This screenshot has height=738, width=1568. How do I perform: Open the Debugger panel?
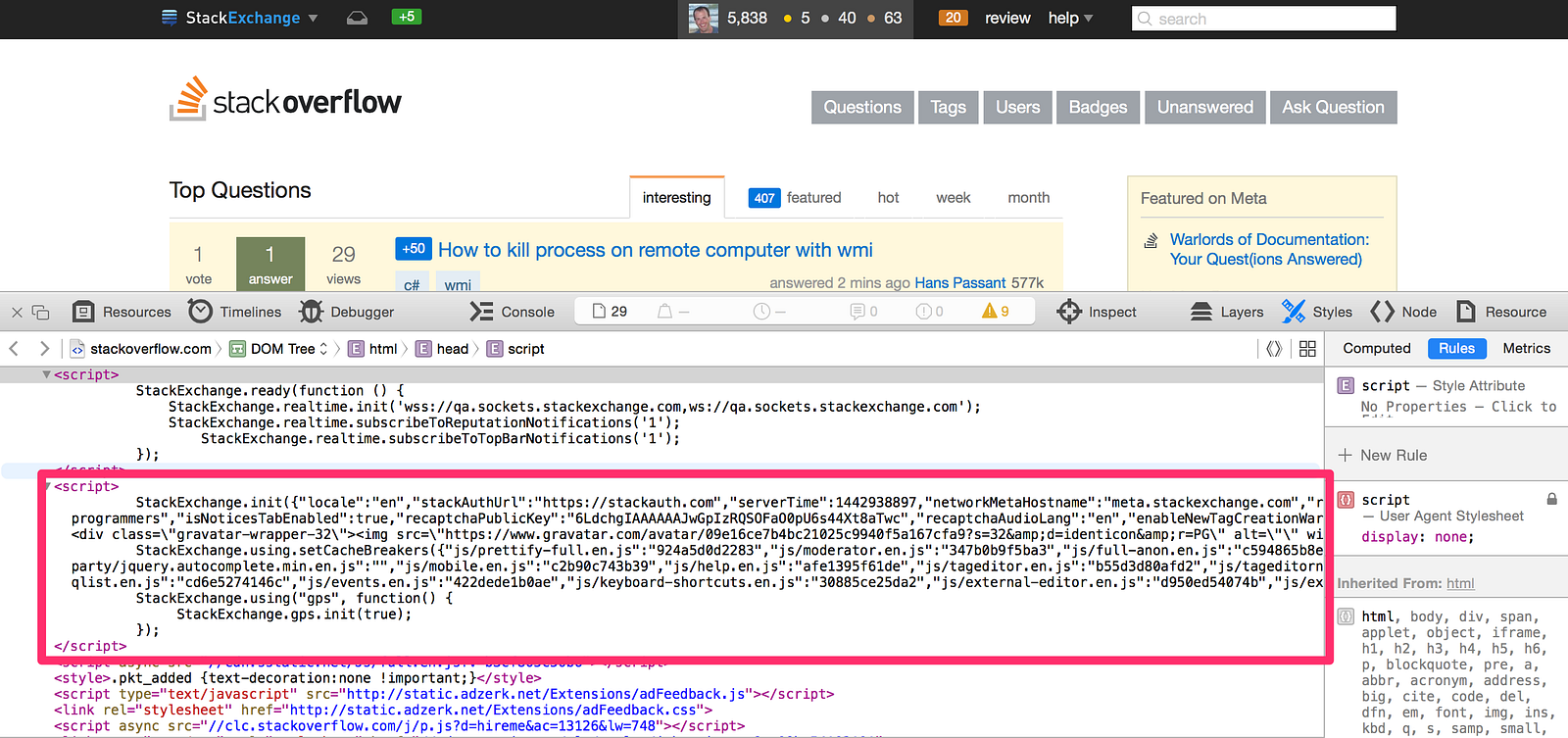click(347, 312)
